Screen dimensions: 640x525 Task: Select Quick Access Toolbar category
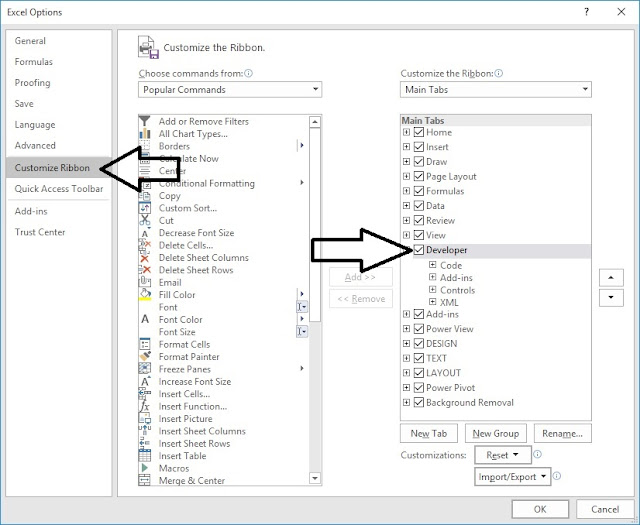click(x=59, y=189)
